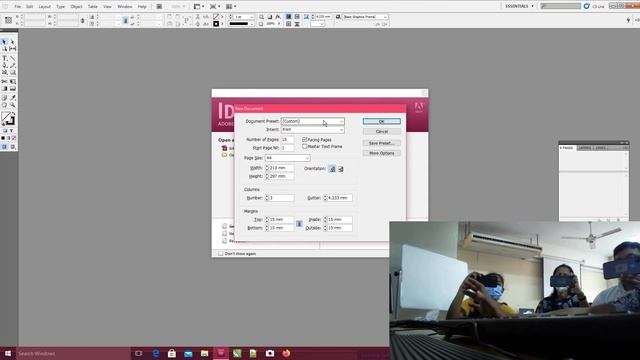Open the Store app from taskbar
640x360 pixels.
click(x=172, y=353)
